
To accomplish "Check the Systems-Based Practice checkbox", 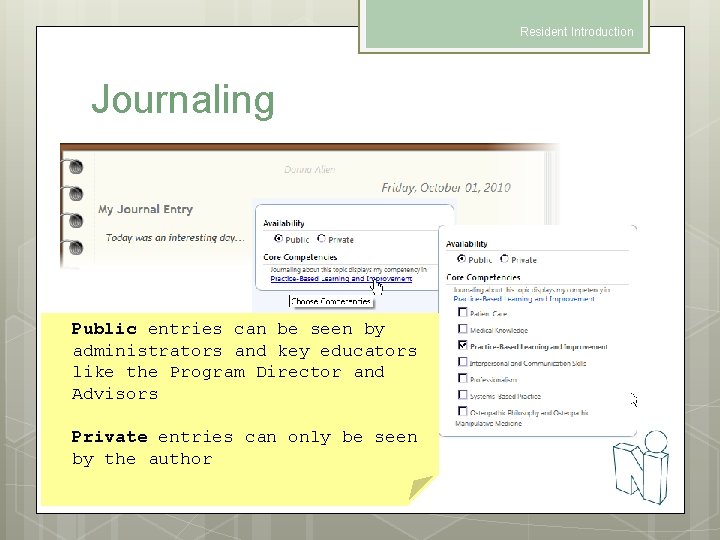I will (462, 395).
